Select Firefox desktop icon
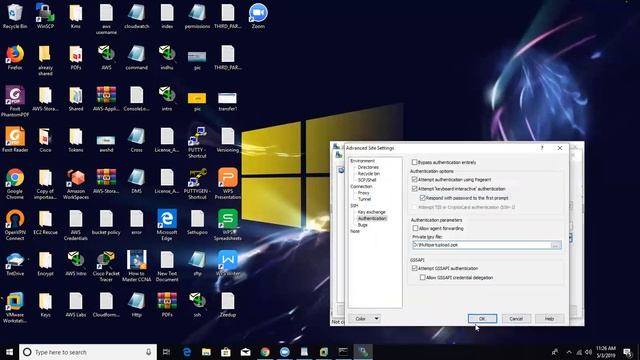 coord(15,58)
